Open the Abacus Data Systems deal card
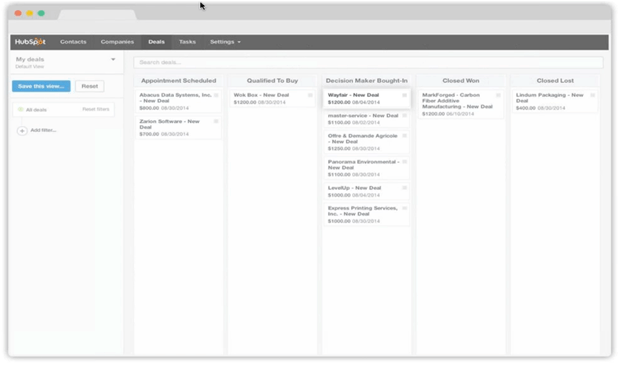Screen dimensions: 621x367 pyautogui.click(x=178, y=101)
